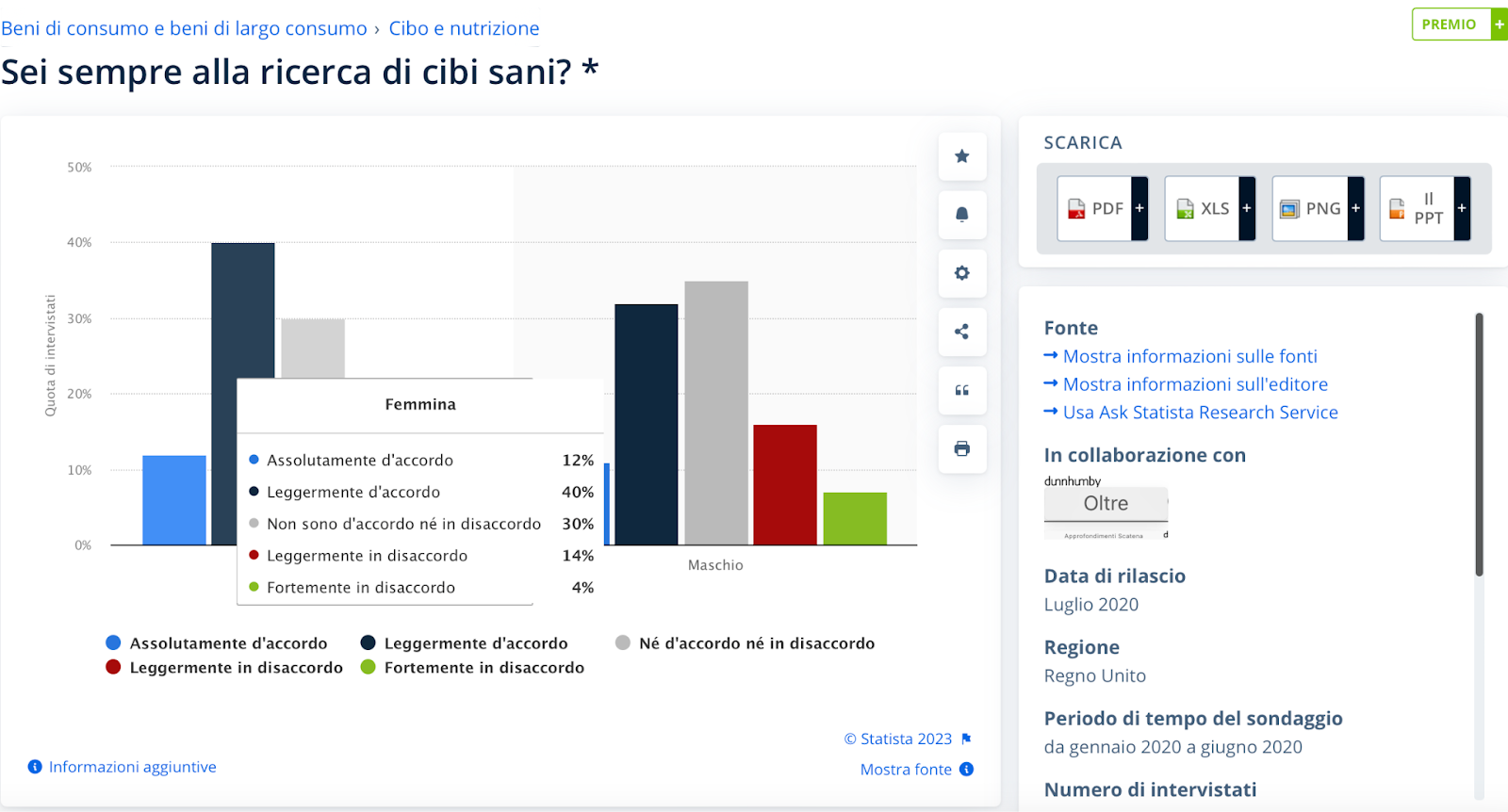Click green Maschio Fortemente in disaccordo bar
The image size is (1508, 812).
(855, 519)
